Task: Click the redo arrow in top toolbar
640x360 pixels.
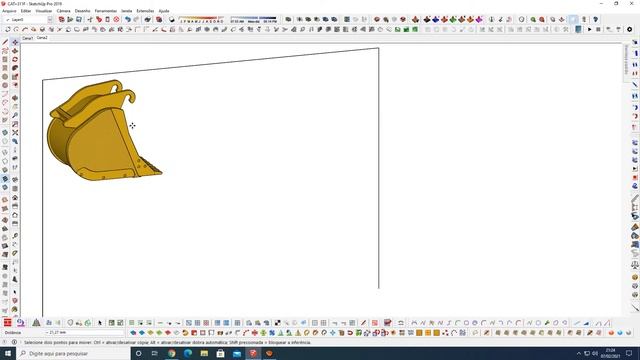Action: click(x=136, y=20)
